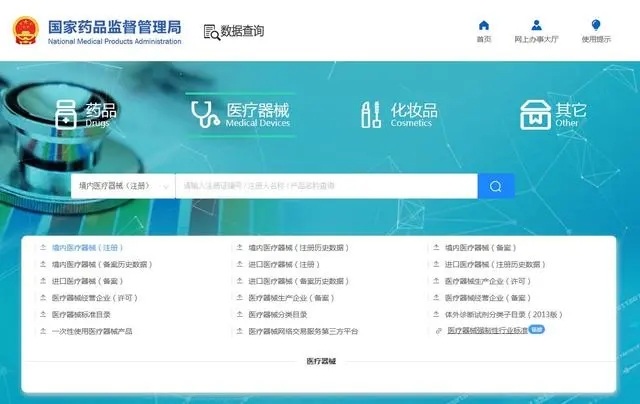Open 网上办事大厅 online service hall

[x=536, y=31]
